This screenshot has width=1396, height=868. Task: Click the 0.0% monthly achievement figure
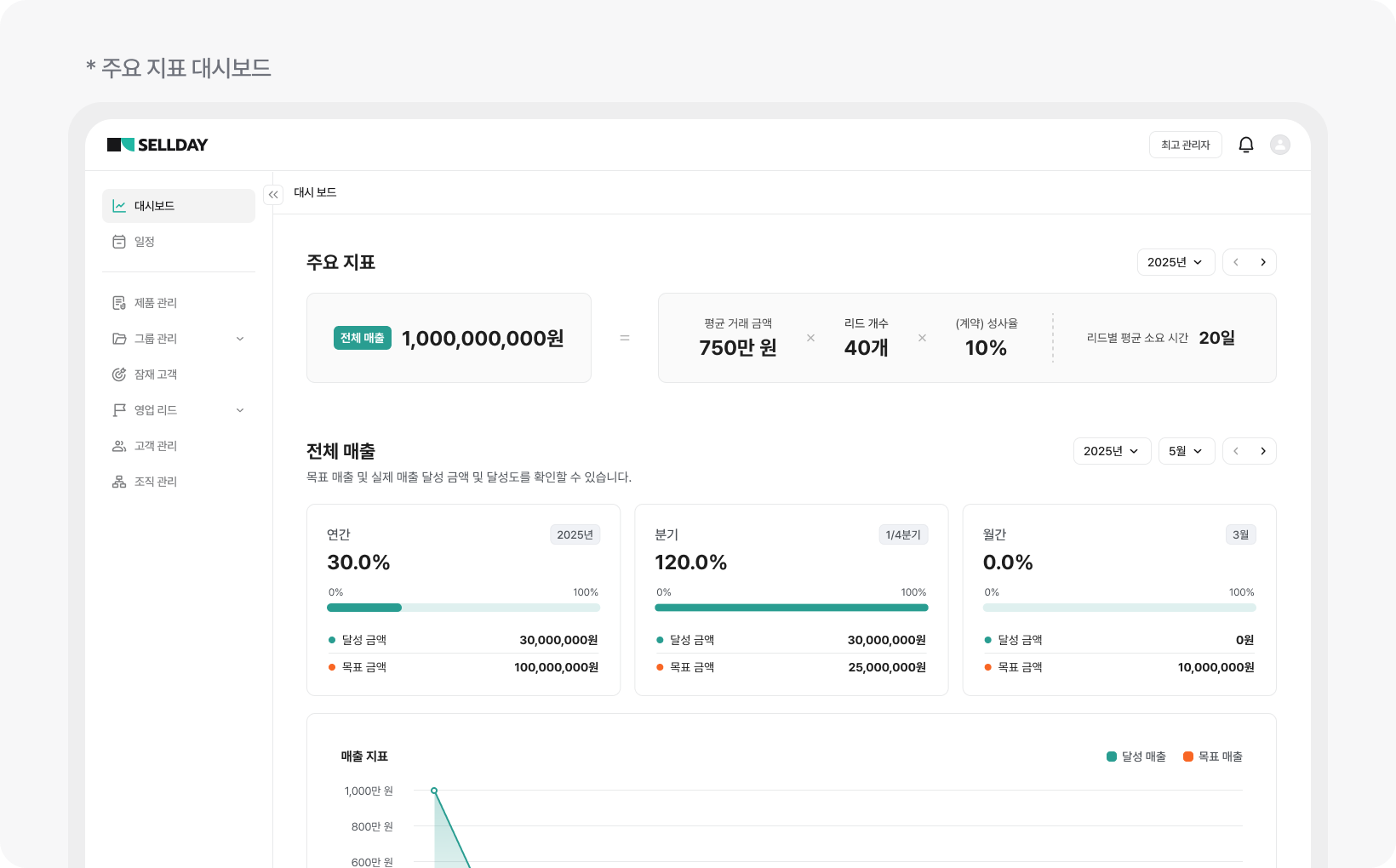point(1008,562)
